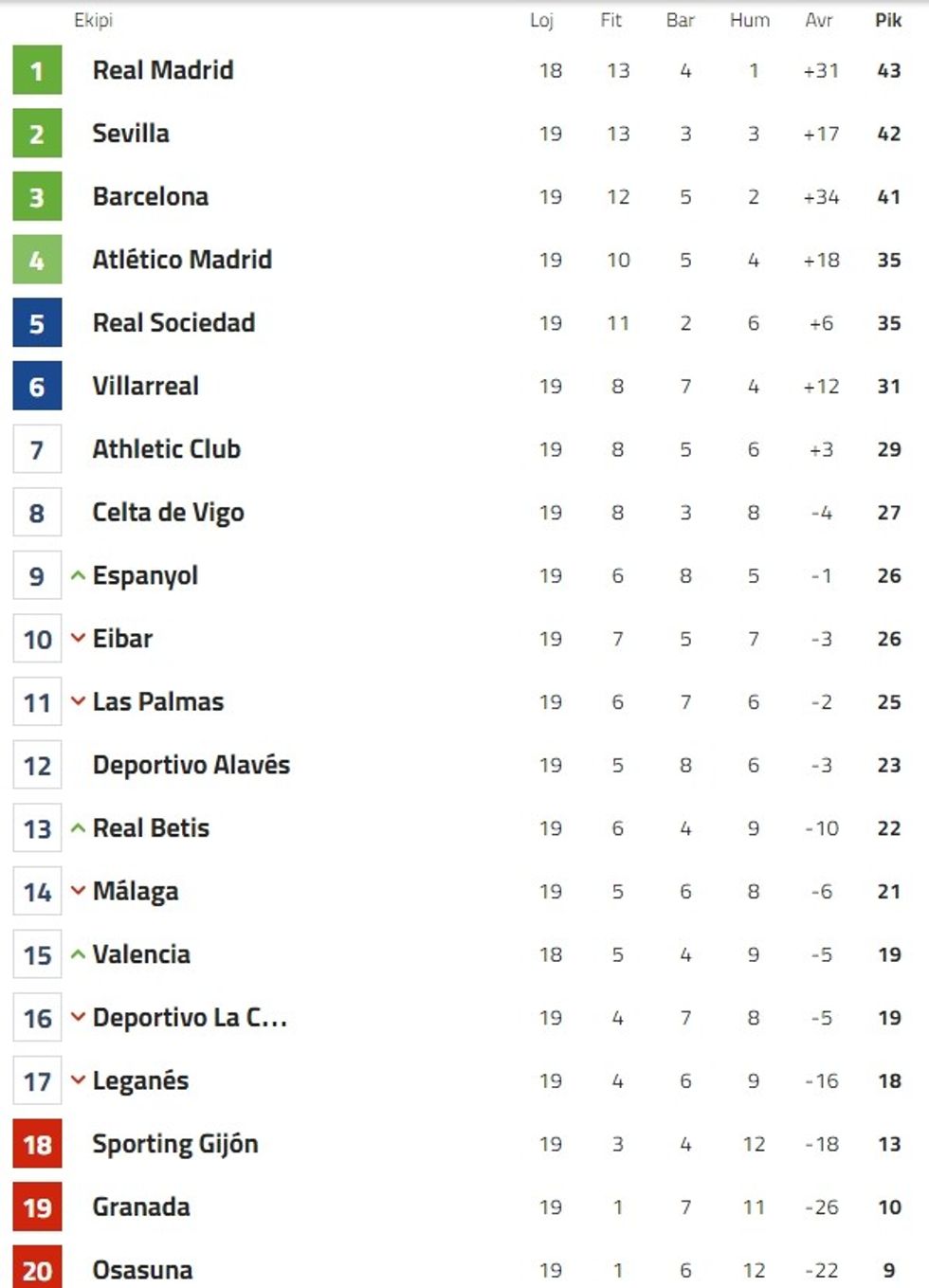Click the red rank 18 badge
Viewport: 929px width, 1288px height.
(37, 1144)
